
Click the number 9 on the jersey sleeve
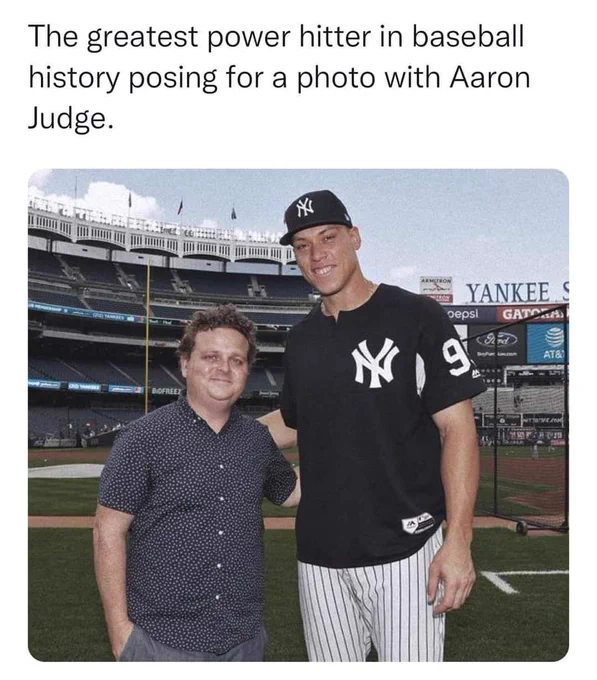click(456, 356)
